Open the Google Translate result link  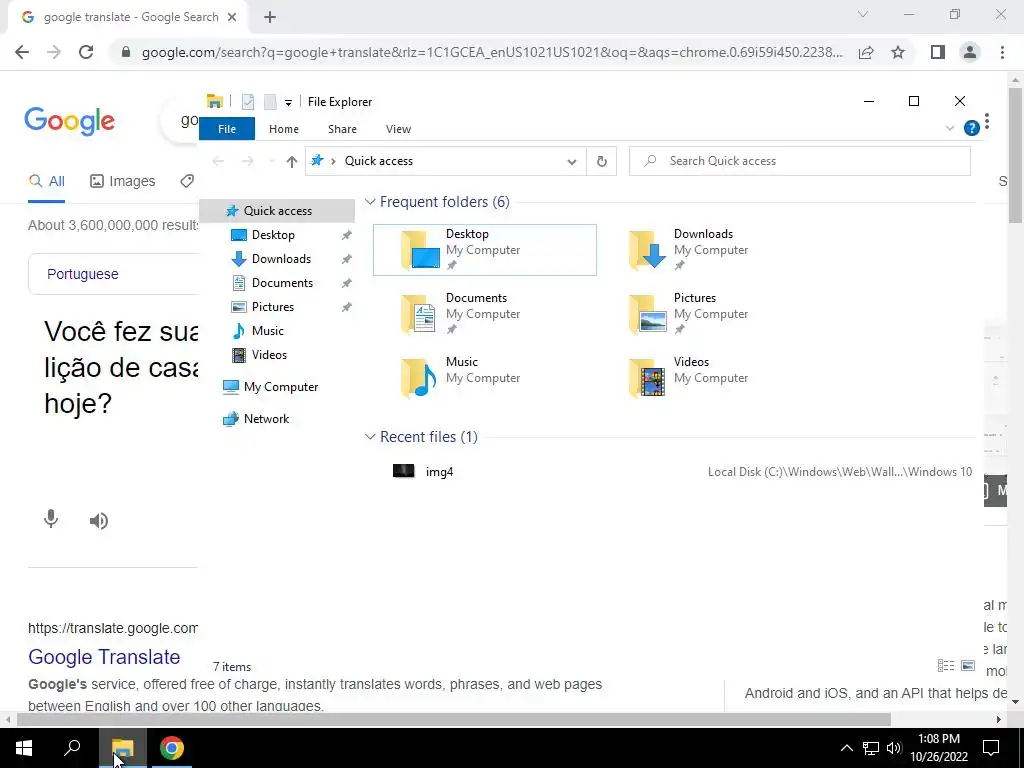(x=104, y=656)
